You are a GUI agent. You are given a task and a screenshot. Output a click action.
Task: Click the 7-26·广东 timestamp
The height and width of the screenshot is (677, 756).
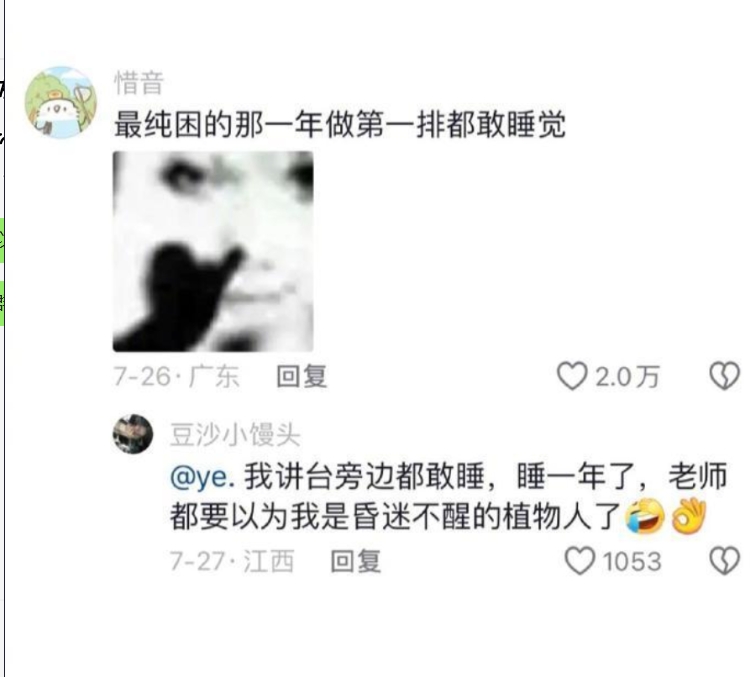(x=176, y=376)
